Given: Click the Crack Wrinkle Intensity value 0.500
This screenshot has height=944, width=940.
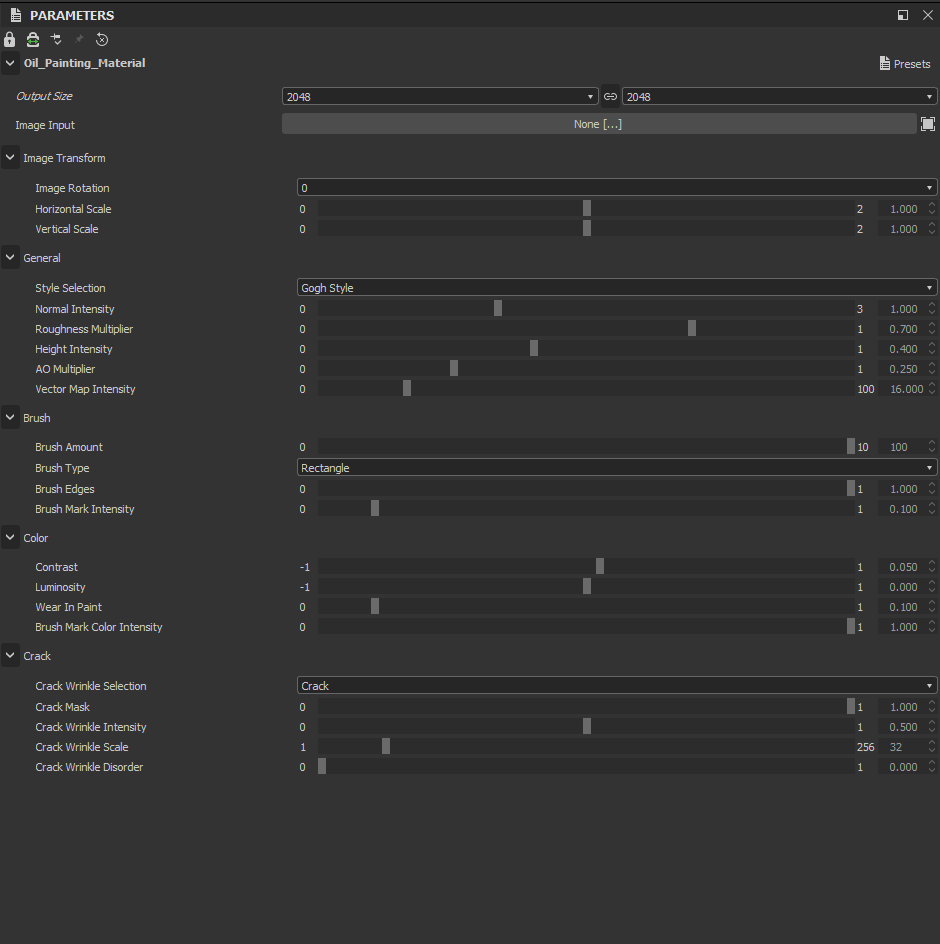Looking at the screenshot, I should [902, 727].
